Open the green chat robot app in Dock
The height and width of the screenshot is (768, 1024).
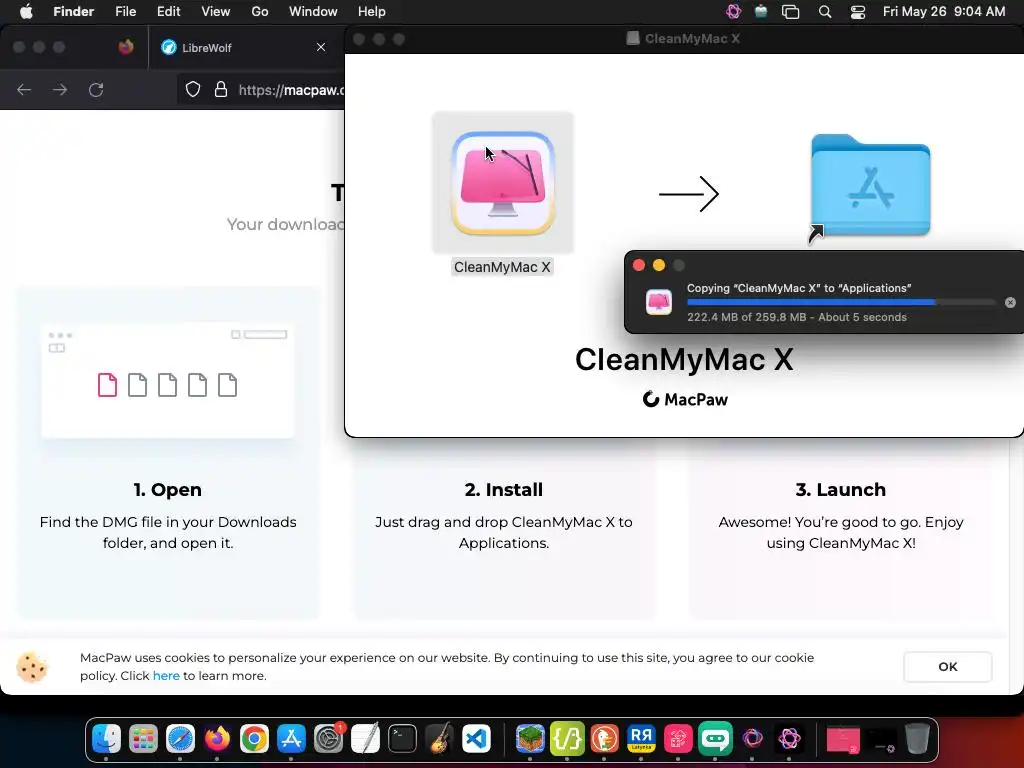[x=715, y=739]
